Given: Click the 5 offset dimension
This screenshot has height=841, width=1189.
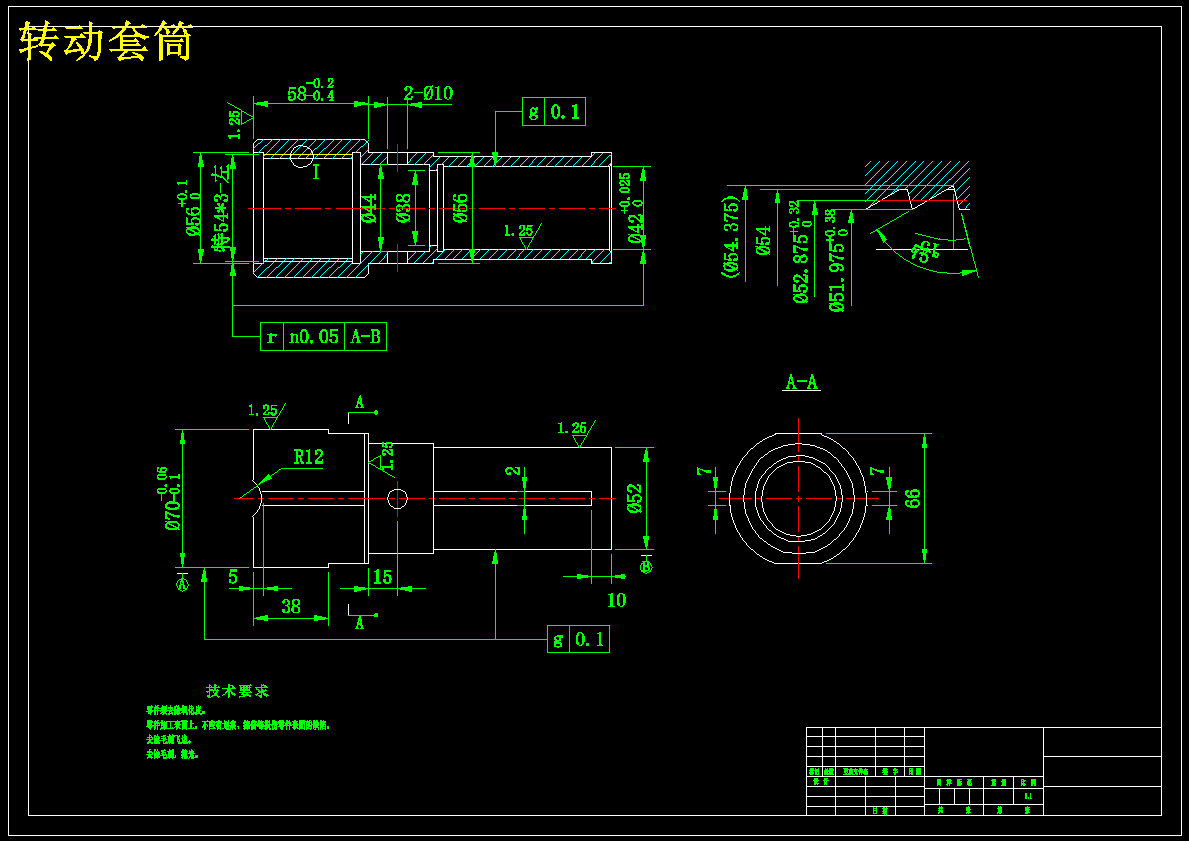Looking at the screenshot, I should point(233,577).
